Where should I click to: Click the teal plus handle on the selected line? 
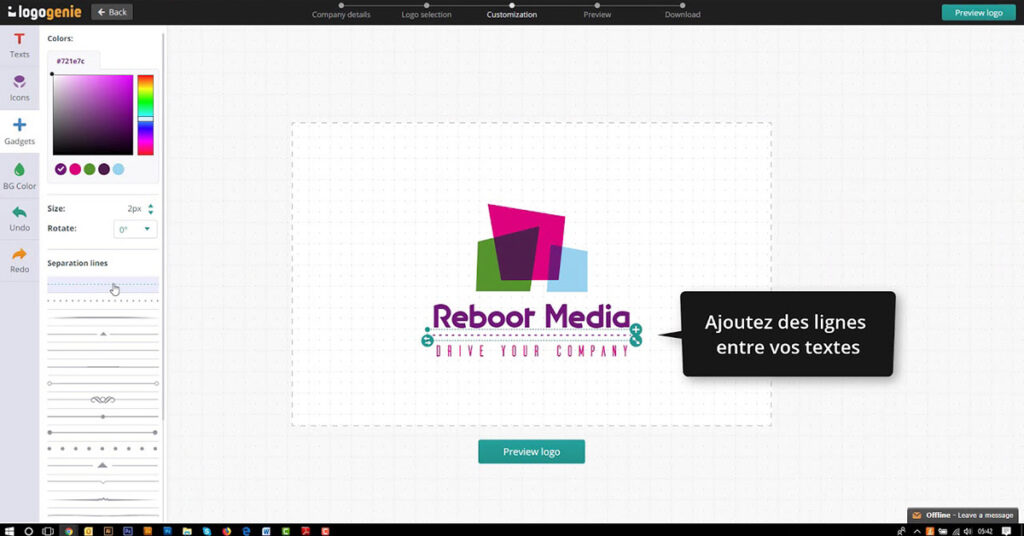tap(636, 329)
